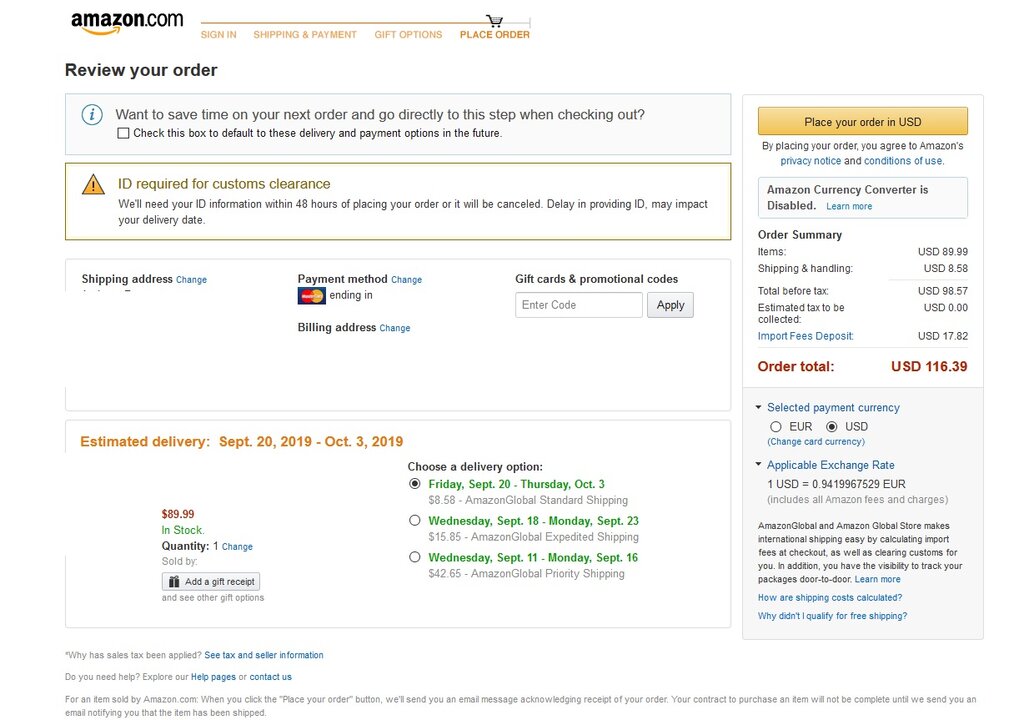The image size is (1029, 720).
Task: Click Change card currency link
Action: point(816,442)
